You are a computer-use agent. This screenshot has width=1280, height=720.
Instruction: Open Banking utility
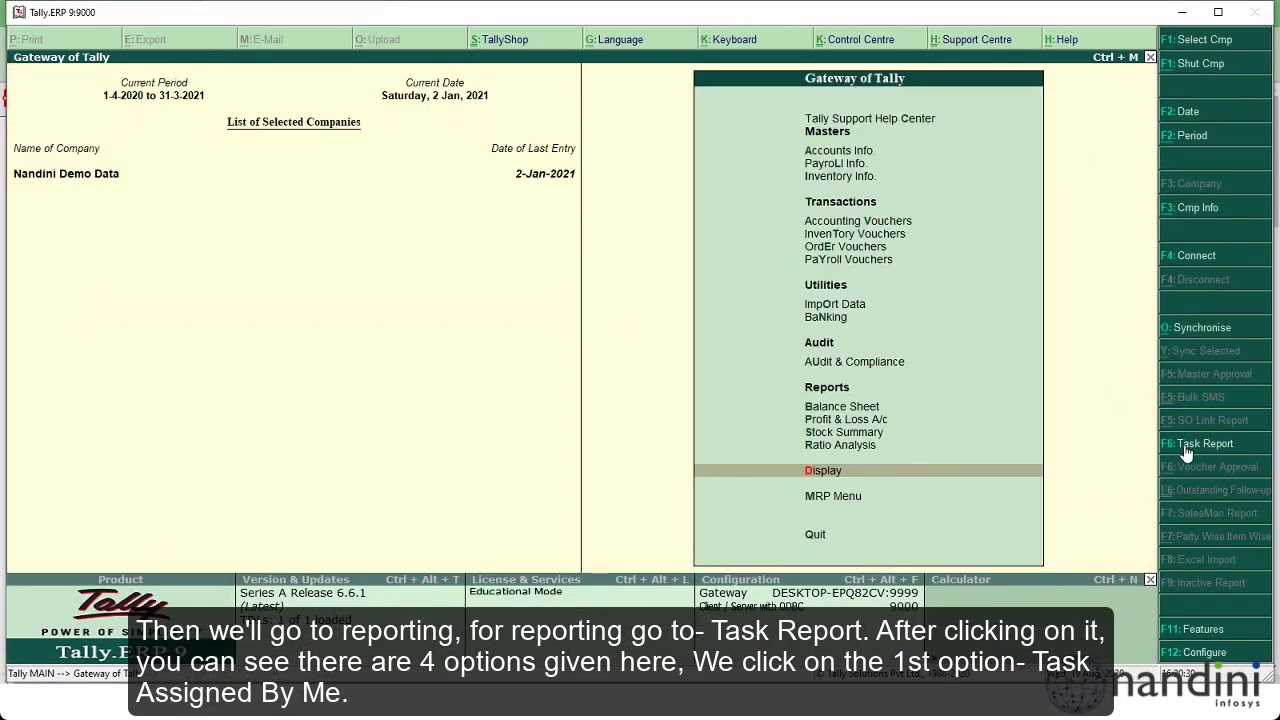(x=826, y=318)
